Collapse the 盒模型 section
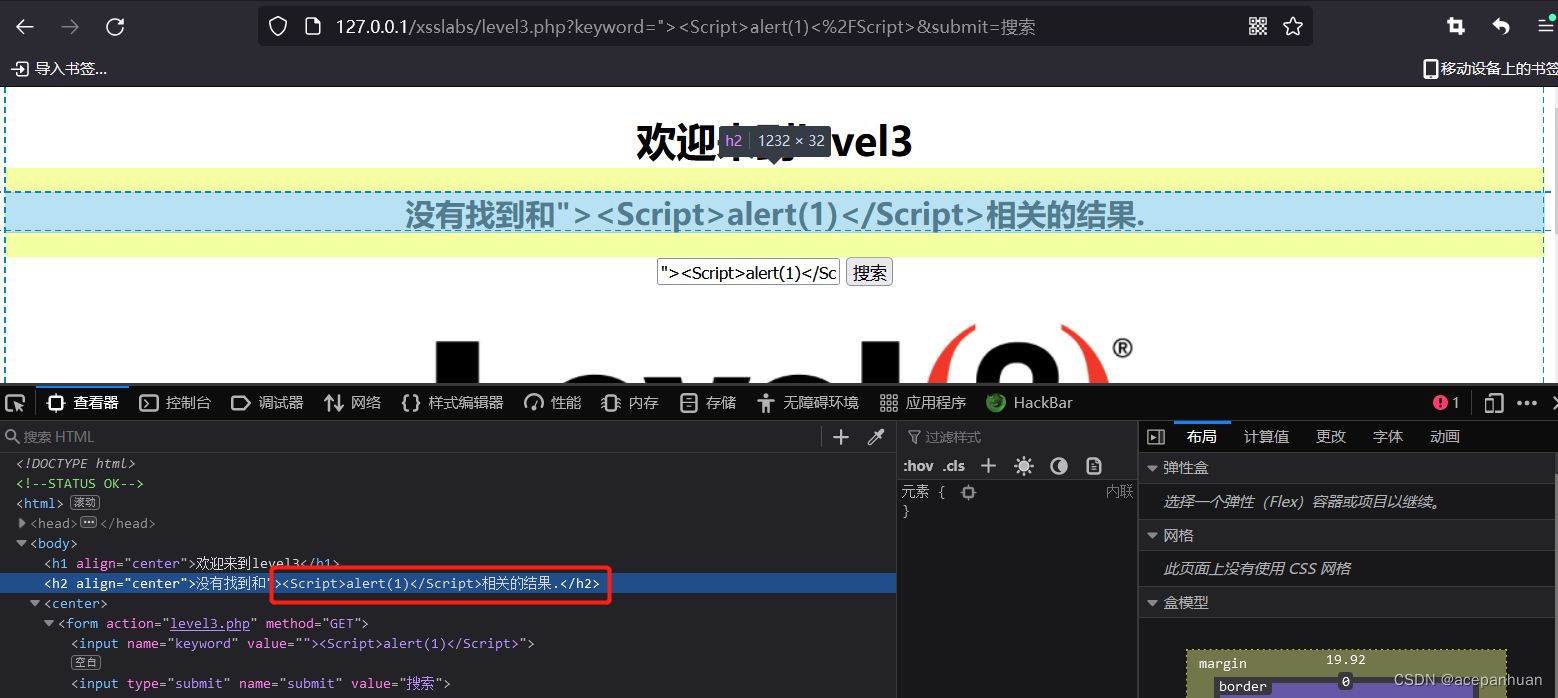This screenshot has height=698, width=1558. [x=1153, y=603]
